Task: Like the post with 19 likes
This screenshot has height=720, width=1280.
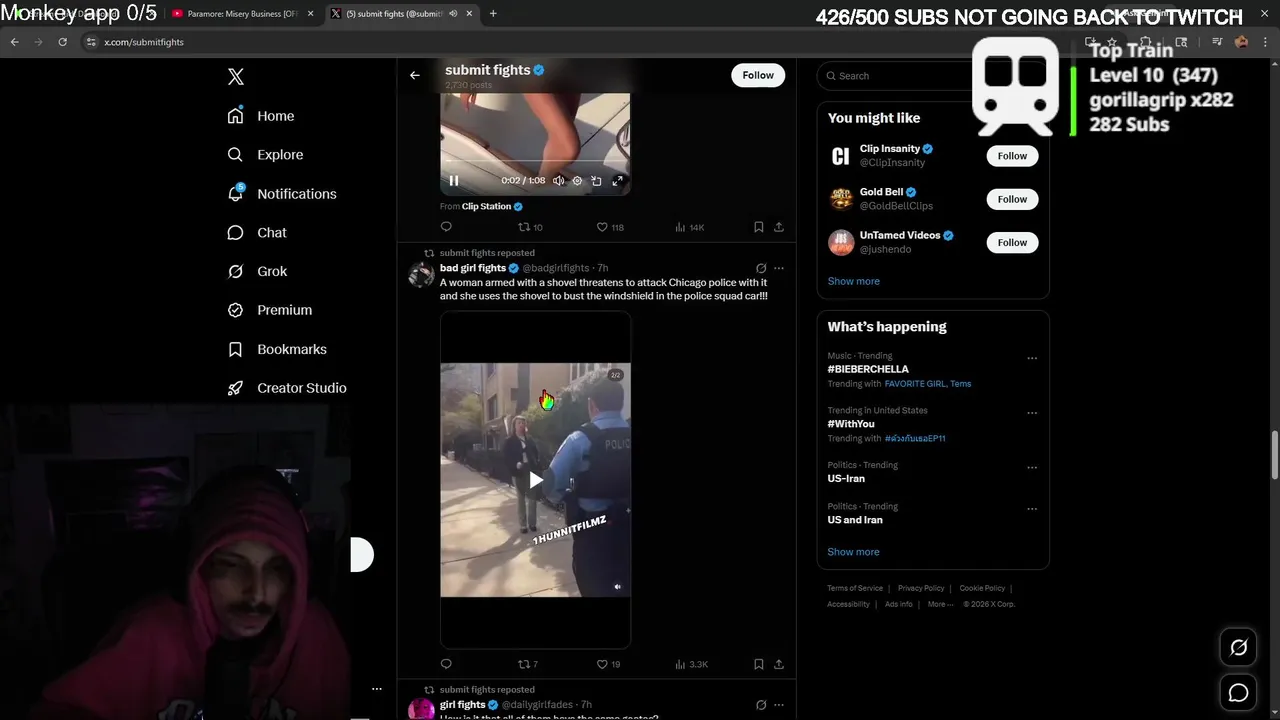Action: point(609,664)
